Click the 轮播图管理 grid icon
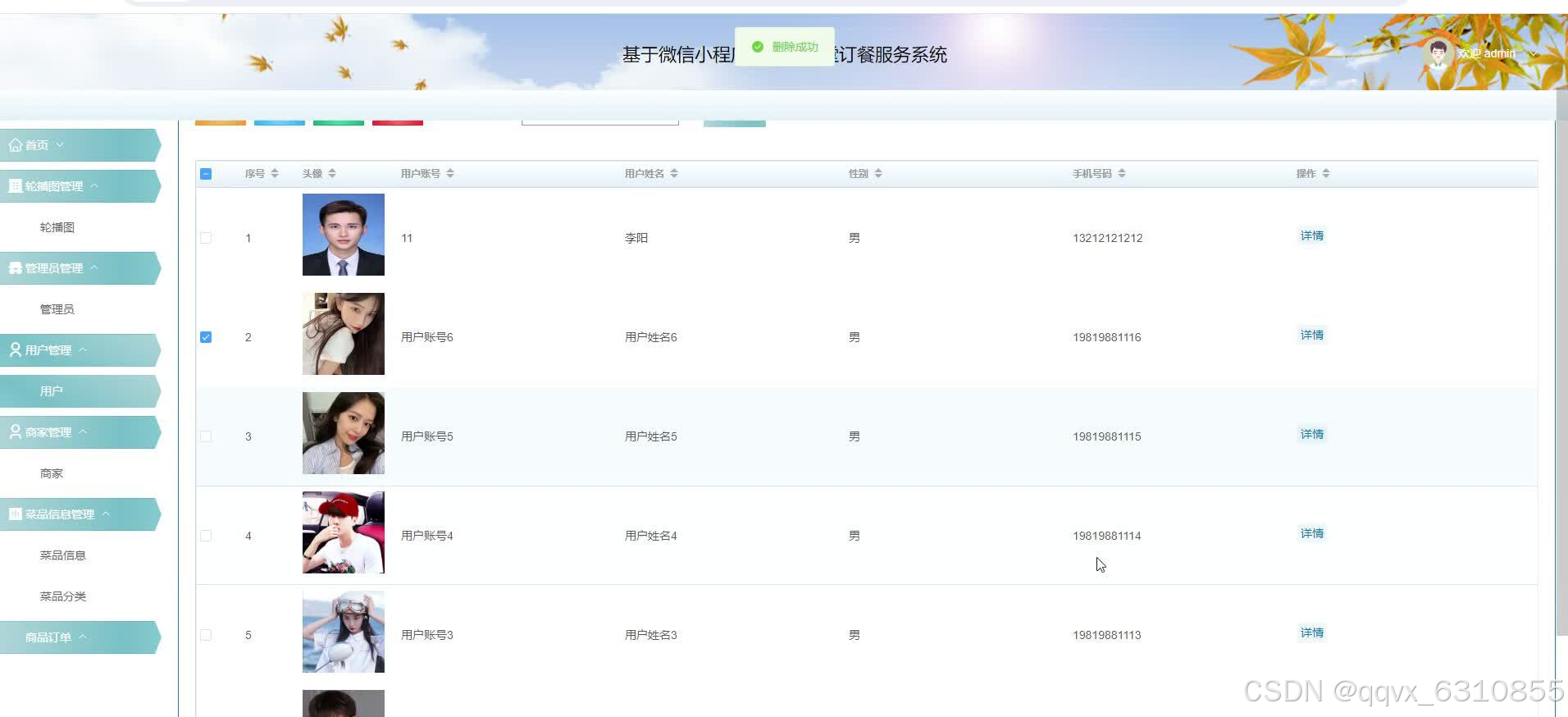The height and width of the screenshot is (717, 1568). [15, 186]
